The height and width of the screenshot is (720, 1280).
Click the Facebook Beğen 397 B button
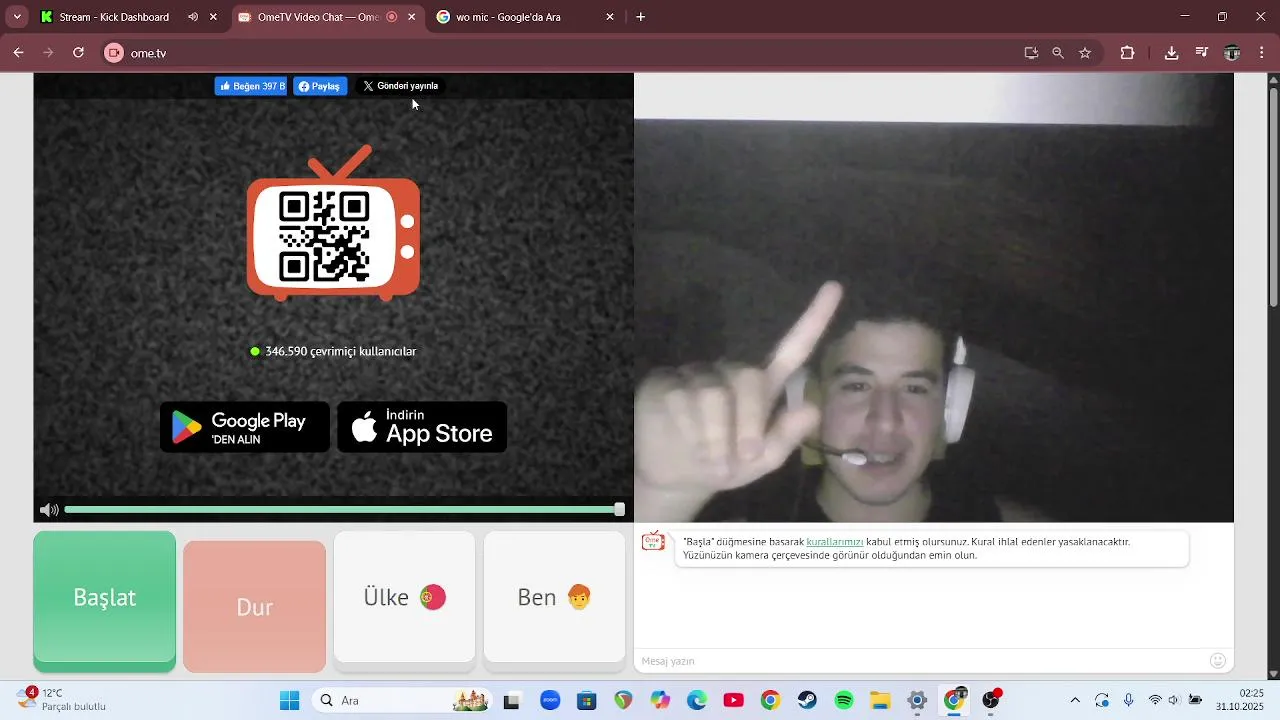coord(251,86)
